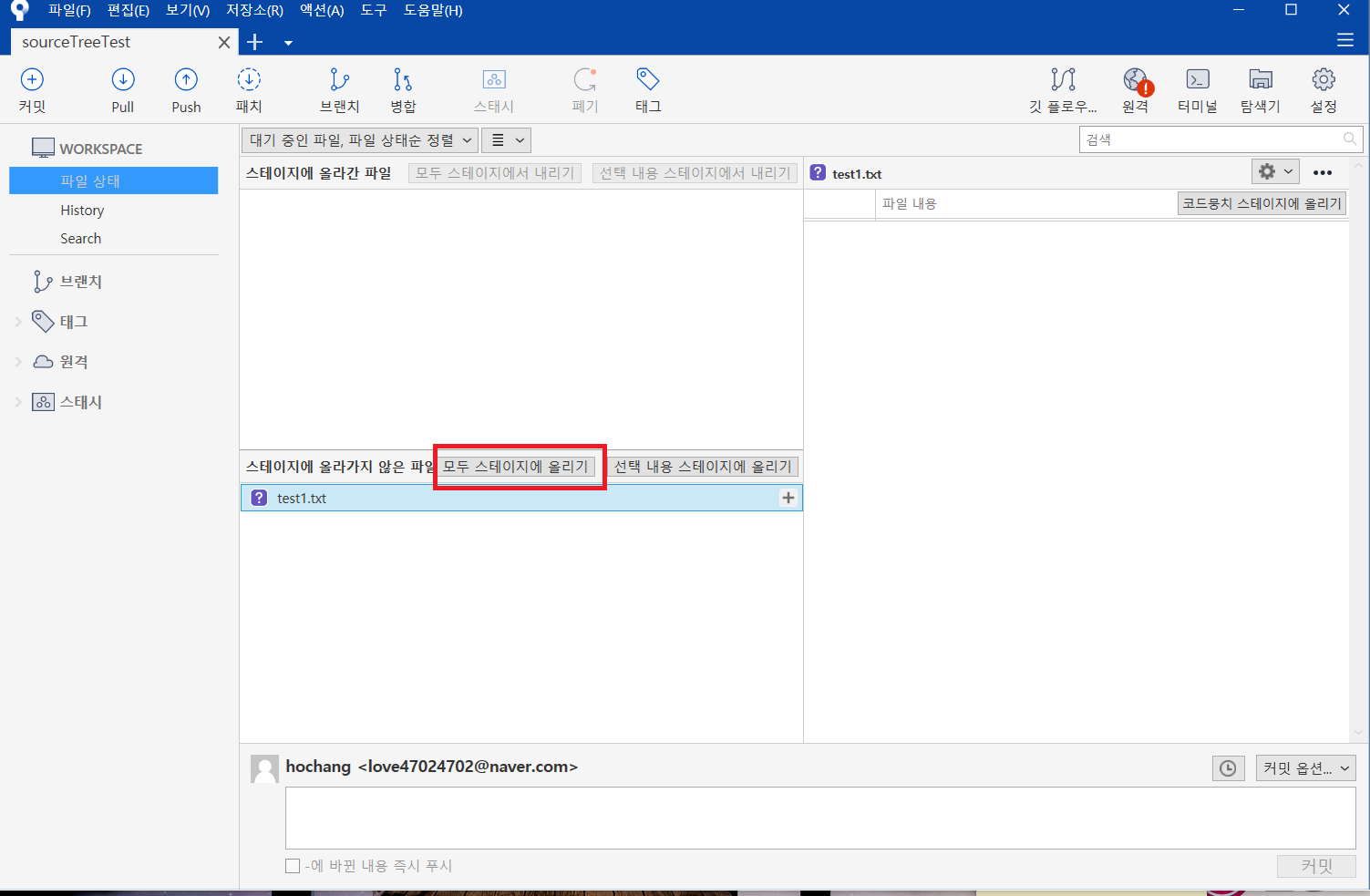
Task: Select Search in the sidebar
Action: (80, 238)
